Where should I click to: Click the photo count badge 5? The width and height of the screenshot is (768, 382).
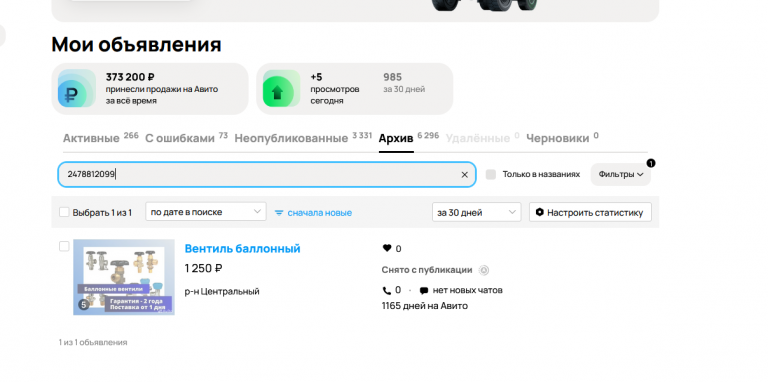(84, 305)
